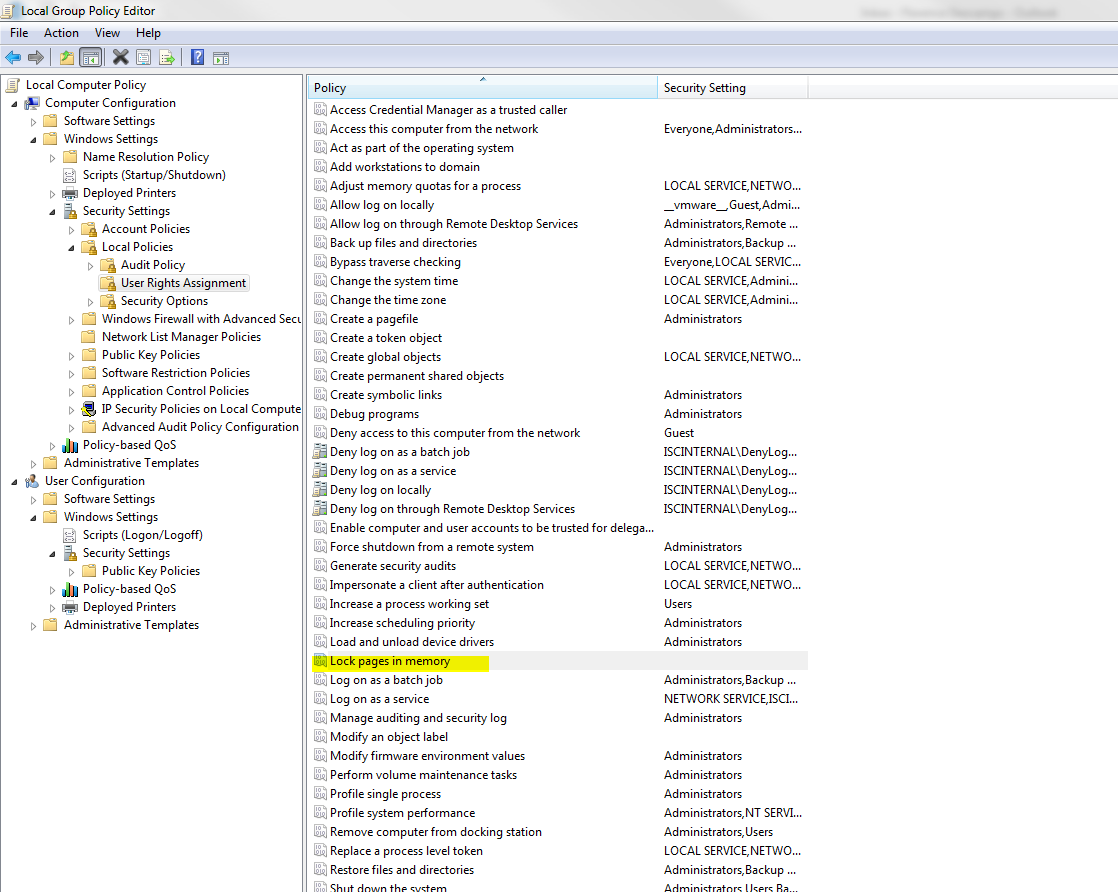Select Deny log on as a service
The width and height of the screenshot is (1118, 892).
point(393,471)
